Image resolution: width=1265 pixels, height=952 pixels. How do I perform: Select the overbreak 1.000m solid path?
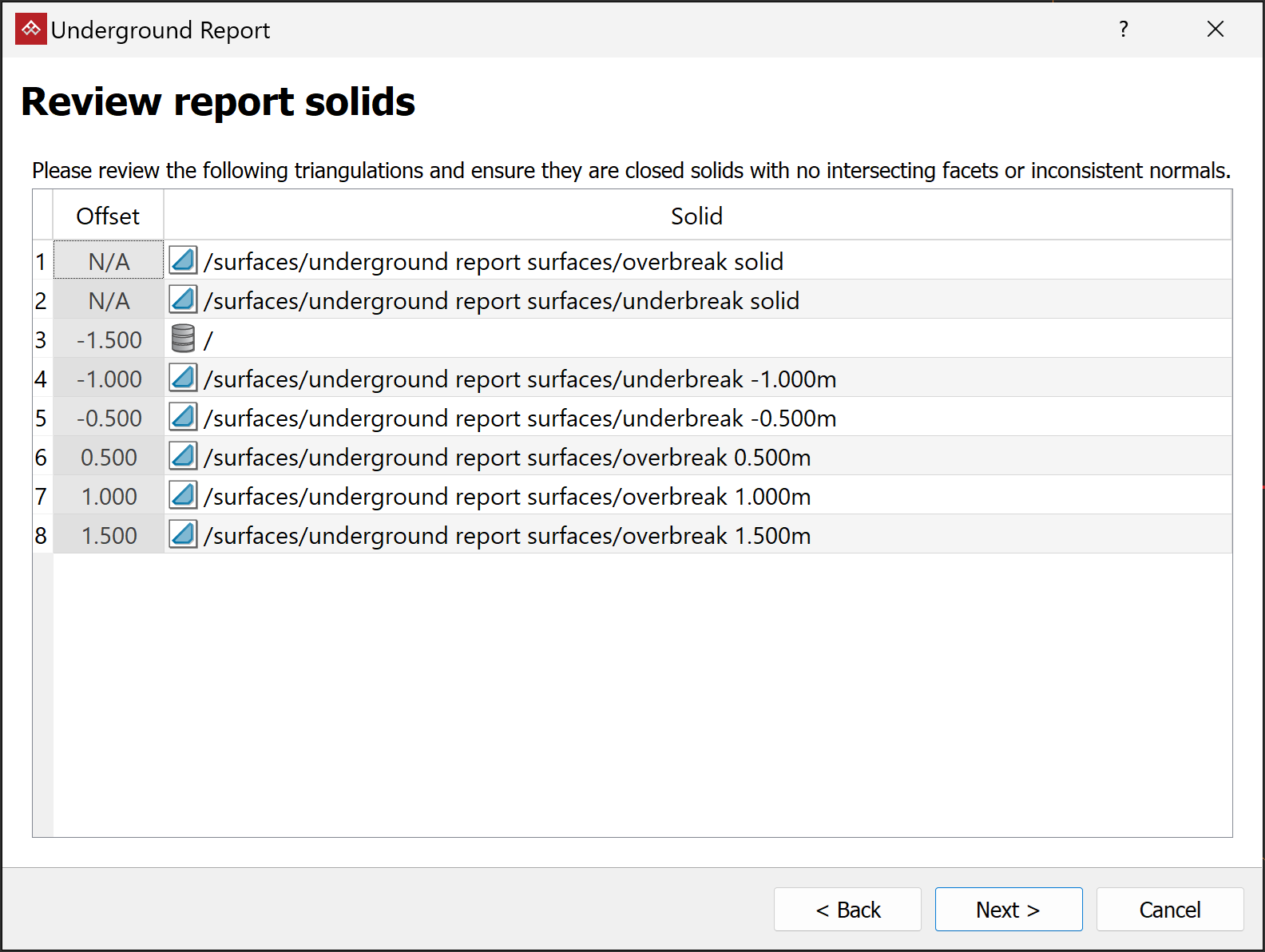click(x=507, y=497)
